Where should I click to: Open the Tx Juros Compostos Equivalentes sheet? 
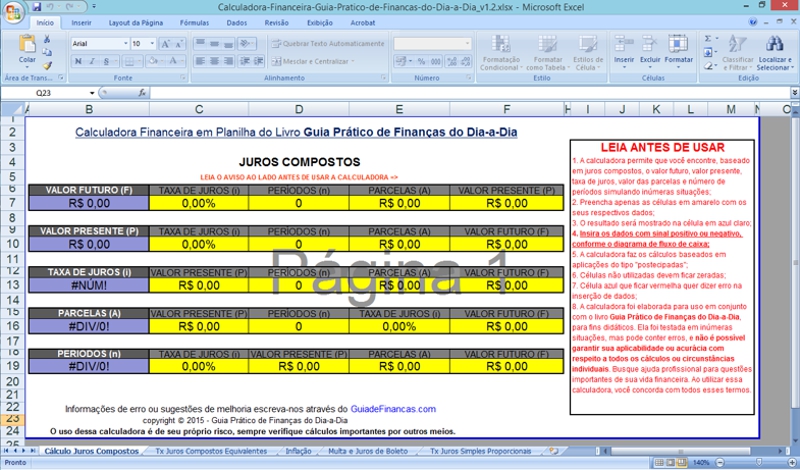[211, 451]
